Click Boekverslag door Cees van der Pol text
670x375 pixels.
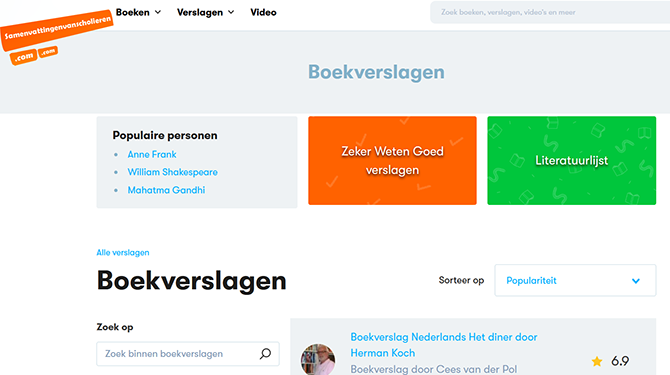[434, 369]
